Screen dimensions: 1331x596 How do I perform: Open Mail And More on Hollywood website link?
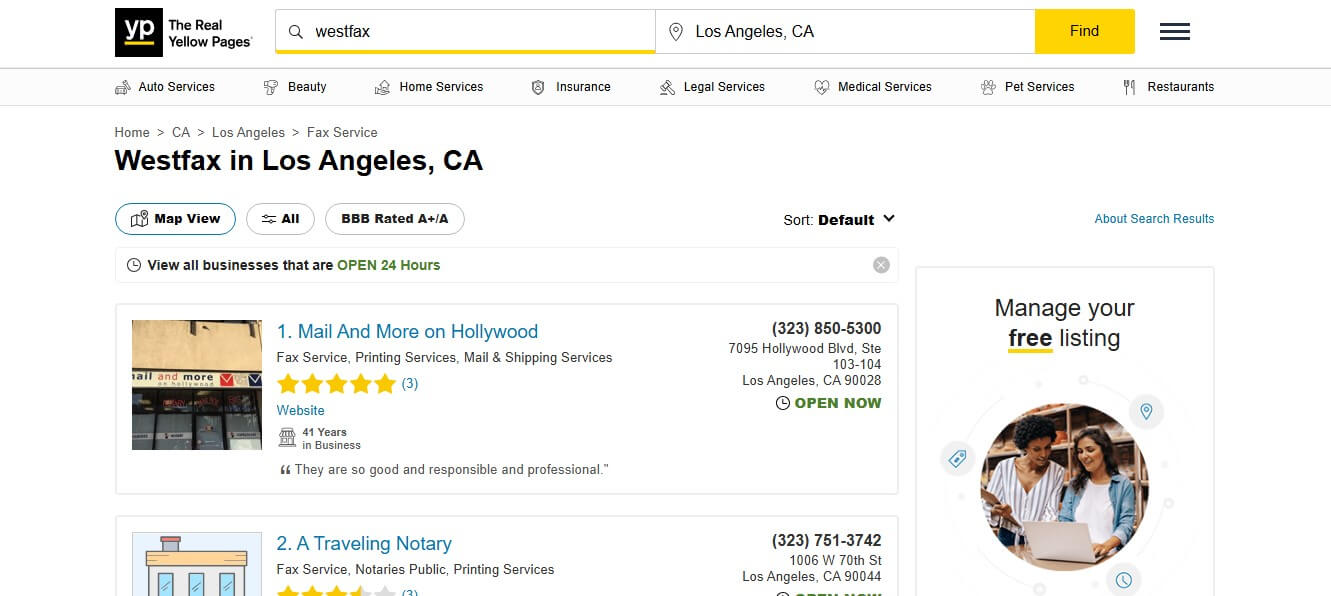pyautogui.click(x=300, y=410)
